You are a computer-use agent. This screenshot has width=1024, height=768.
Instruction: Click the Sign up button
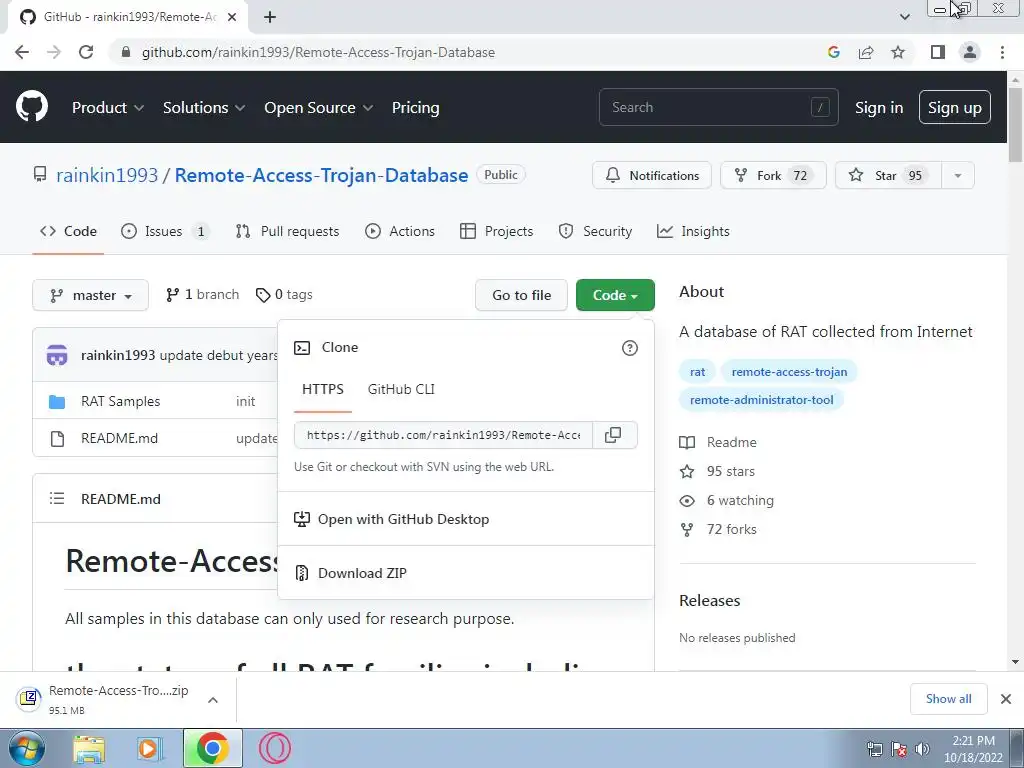[955, 108]
